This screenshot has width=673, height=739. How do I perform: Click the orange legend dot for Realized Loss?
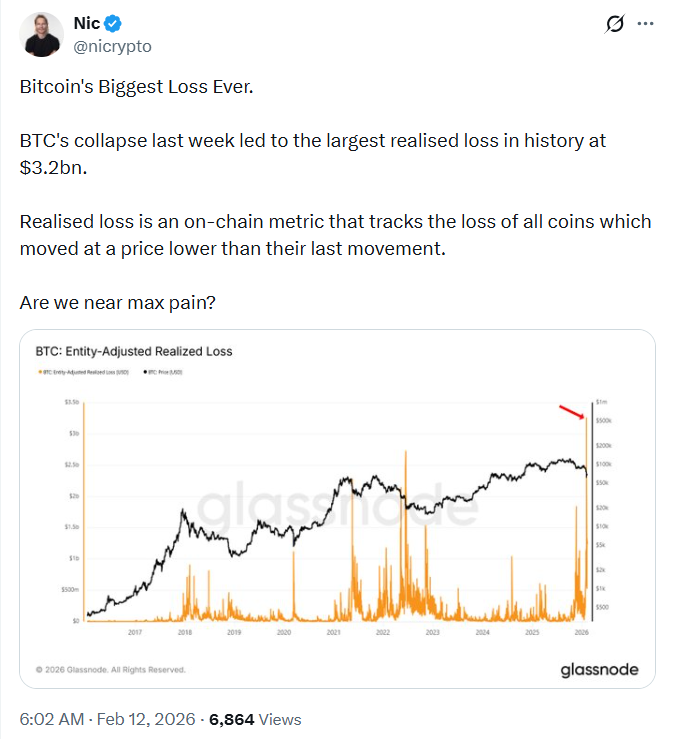[37, 372]
